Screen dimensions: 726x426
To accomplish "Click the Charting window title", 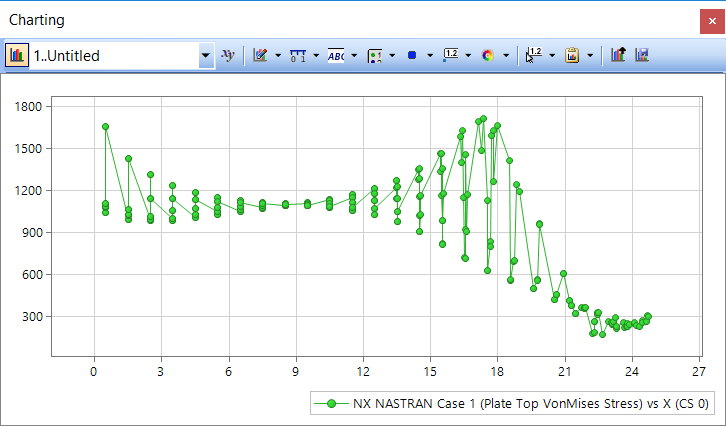I will tap(37, 20).
